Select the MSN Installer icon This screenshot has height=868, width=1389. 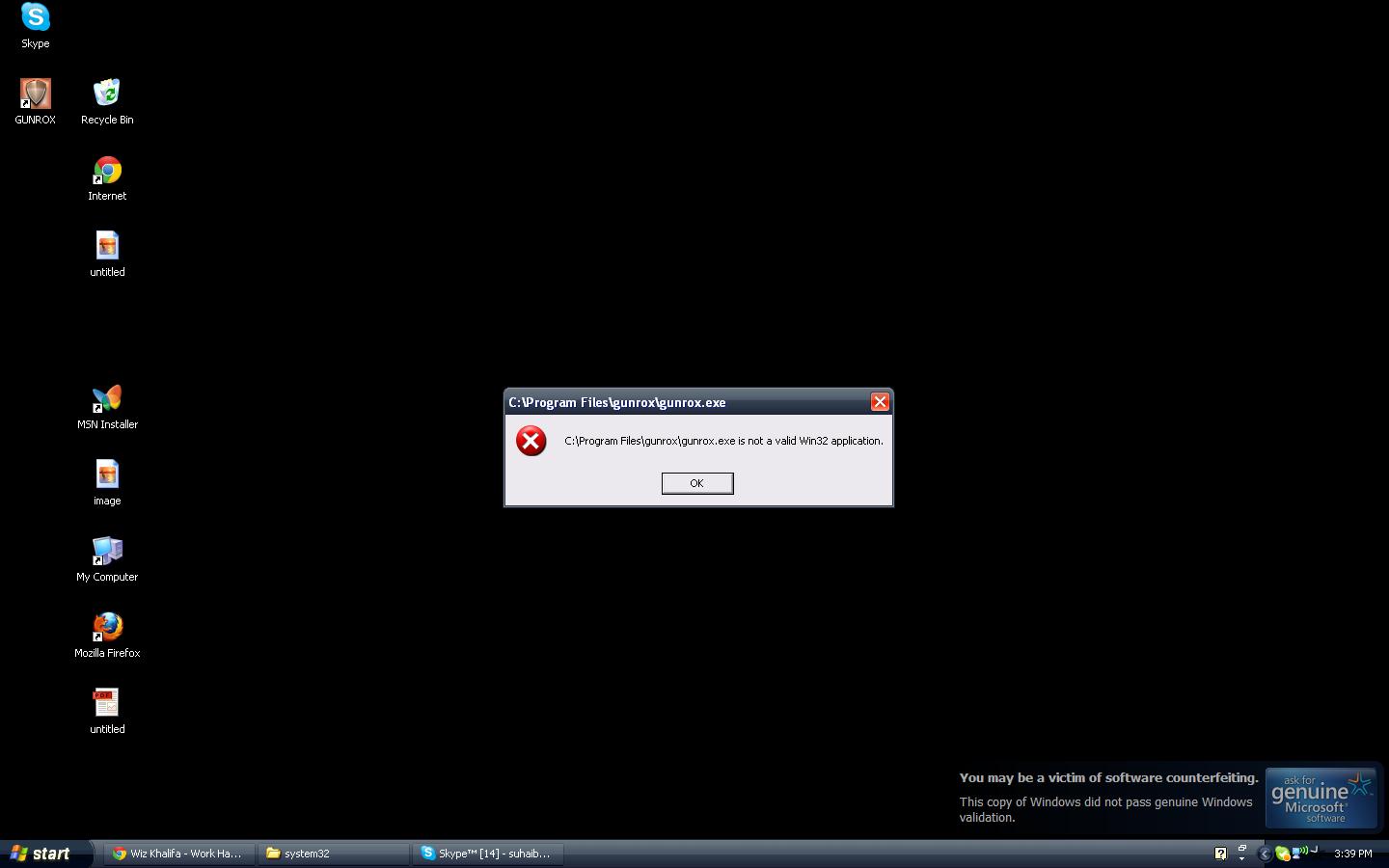tap(107, 399)
